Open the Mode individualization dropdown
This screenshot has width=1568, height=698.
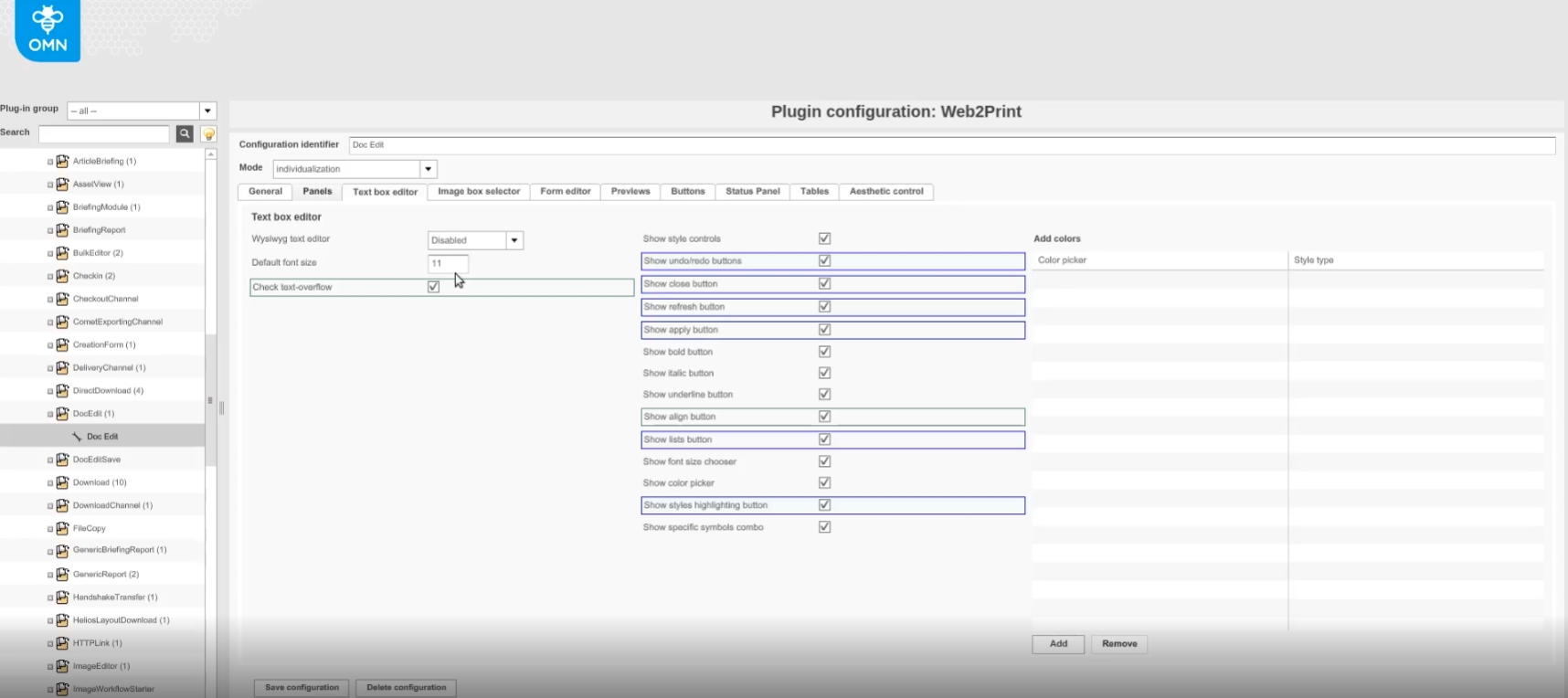point(428,169)
